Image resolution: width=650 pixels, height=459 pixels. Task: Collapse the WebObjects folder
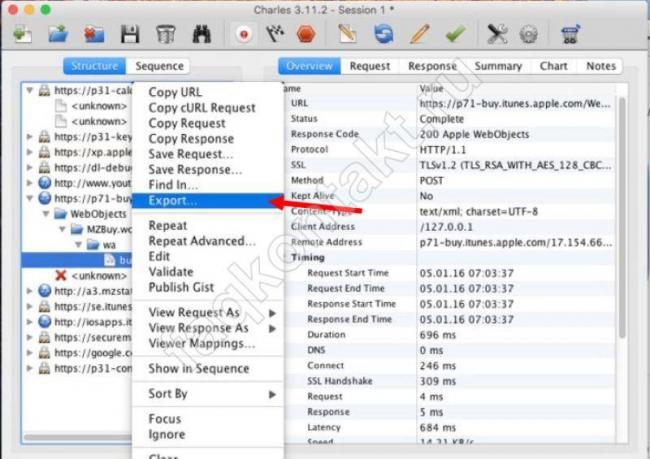pyautogui.click(x=46, y=214)
